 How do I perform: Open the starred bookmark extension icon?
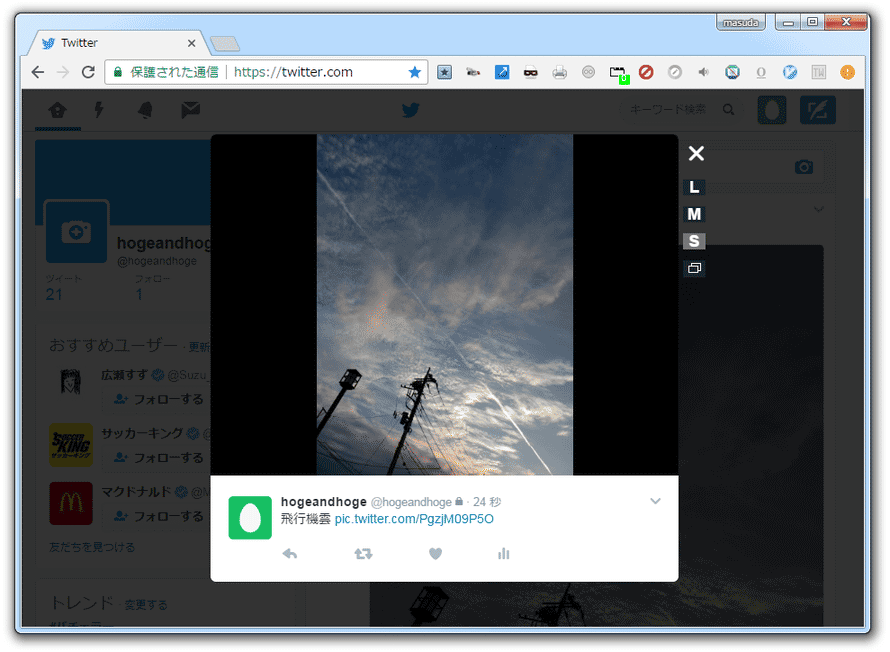tap(444, 72)
